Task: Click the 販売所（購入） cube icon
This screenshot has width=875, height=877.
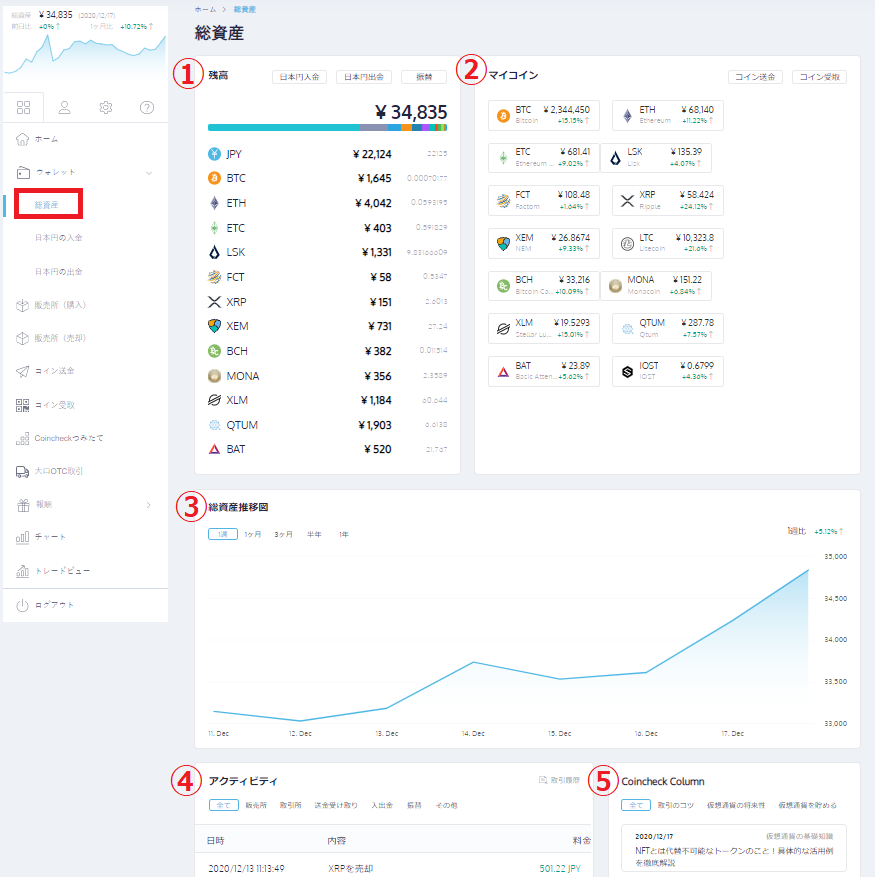Action: (22, 305)
